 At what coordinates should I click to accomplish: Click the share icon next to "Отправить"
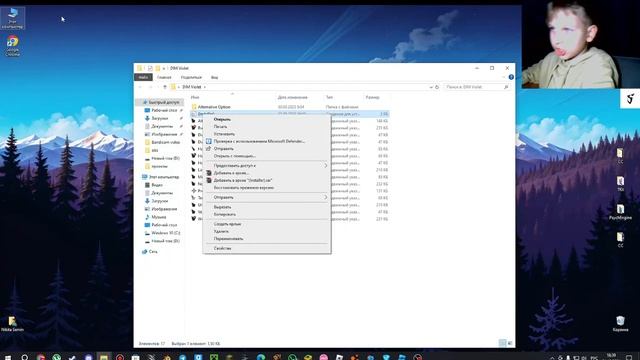click(x=209, y=149)
